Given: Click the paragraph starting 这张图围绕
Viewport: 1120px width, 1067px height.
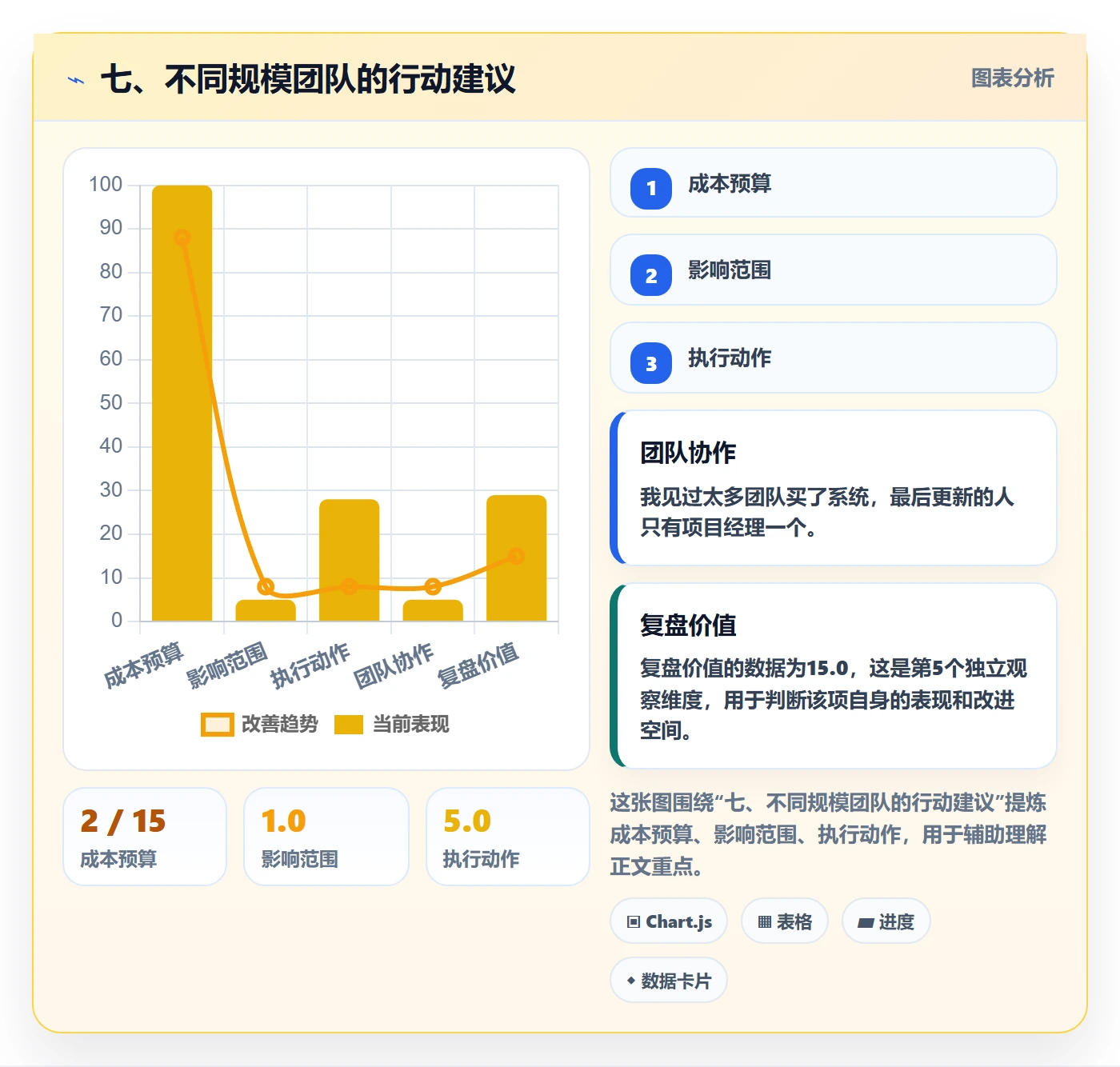Looking at the screenshot, I should (829, 834).
